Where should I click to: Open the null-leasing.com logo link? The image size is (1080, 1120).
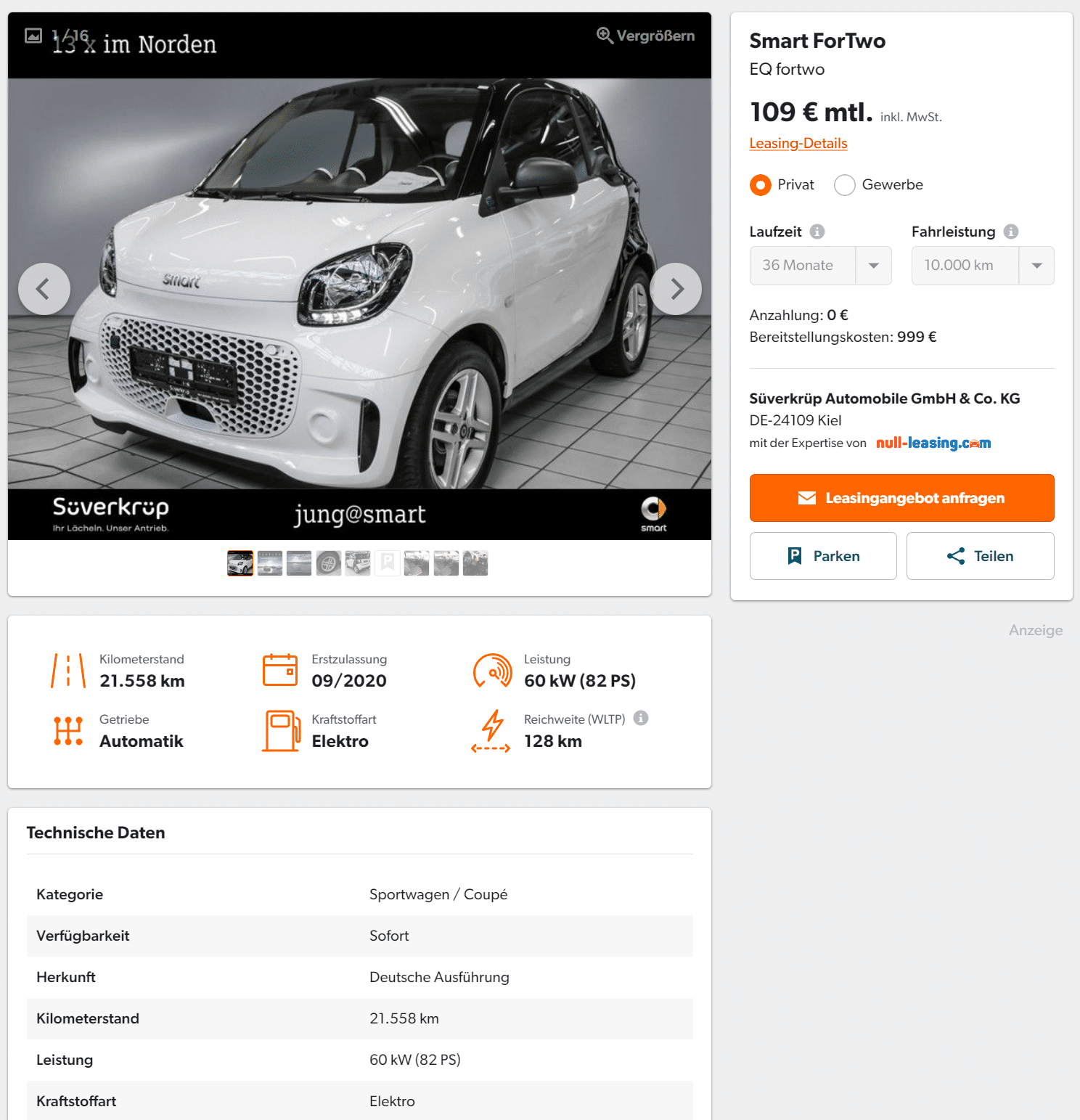point(933,443)
